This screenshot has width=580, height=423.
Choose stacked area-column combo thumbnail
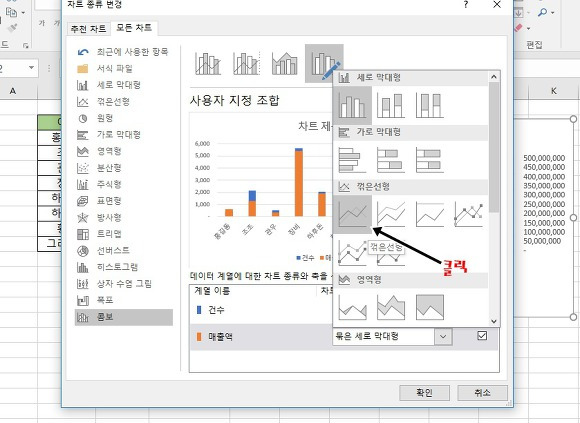click(284, 64)
